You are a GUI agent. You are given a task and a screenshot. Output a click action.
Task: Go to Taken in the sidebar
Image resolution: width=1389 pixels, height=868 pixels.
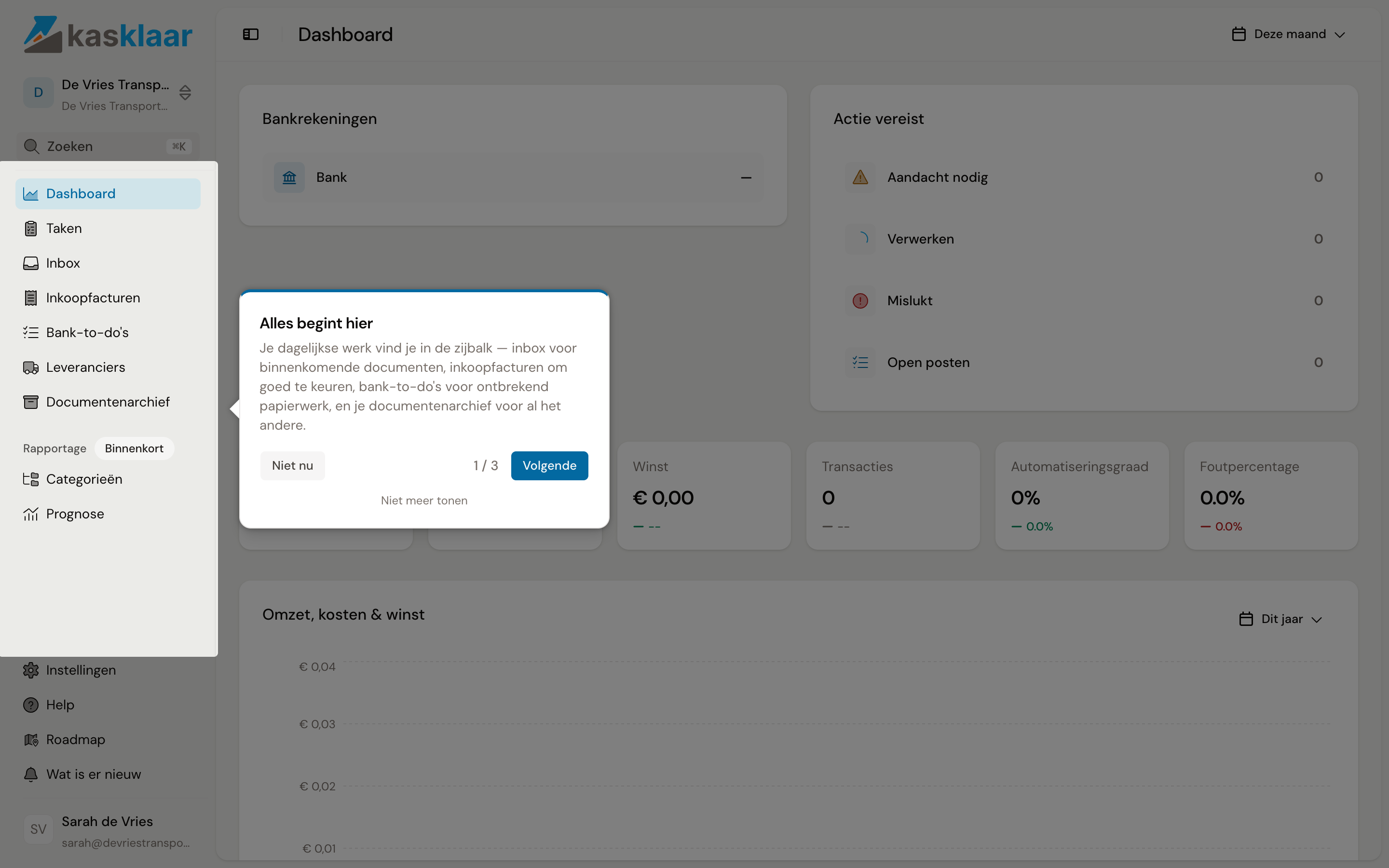pyautogui.click(x=108, y=229)
